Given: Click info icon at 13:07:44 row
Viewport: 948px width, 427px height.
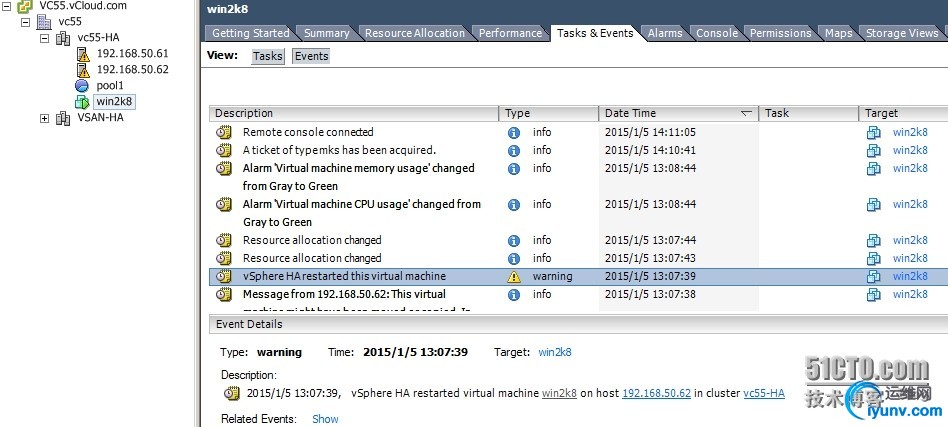Looking at the screenshot, I should [514, 241].
